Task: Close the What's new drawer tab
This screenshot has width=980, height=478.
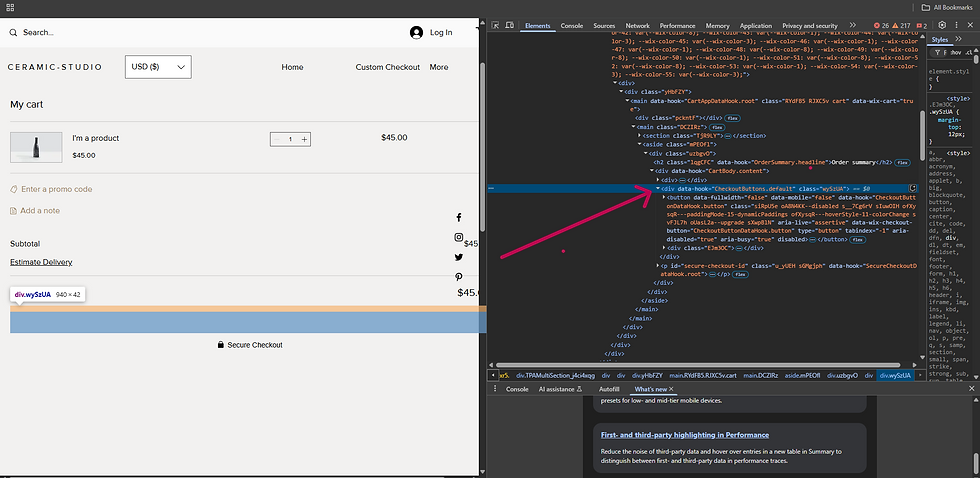Action: click(671, 389)
